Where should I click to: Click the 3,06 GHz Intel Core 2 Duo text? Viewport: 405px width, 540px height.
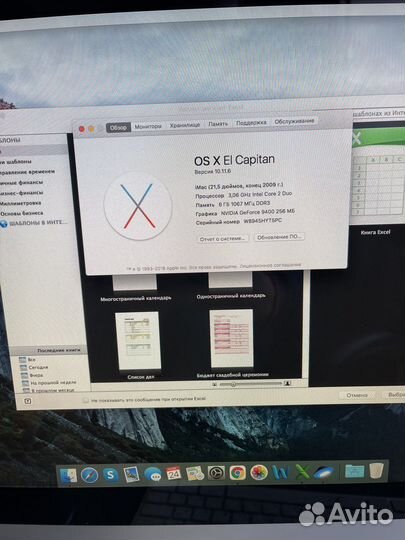[x=260, y=194]
